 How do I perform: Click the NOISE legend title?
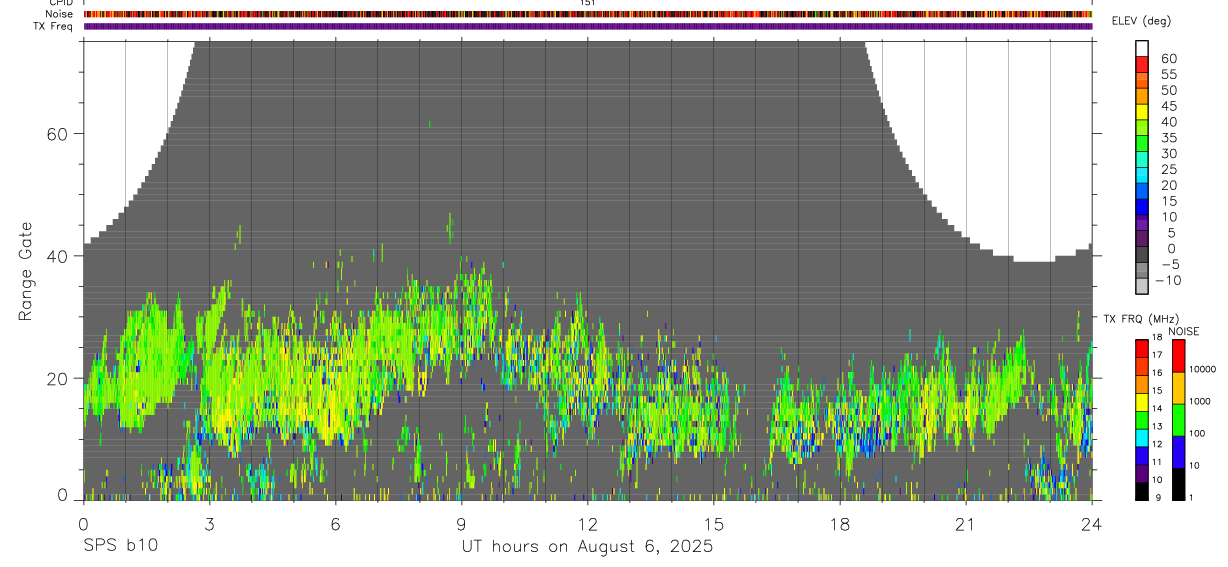(x=1184, y=331)
